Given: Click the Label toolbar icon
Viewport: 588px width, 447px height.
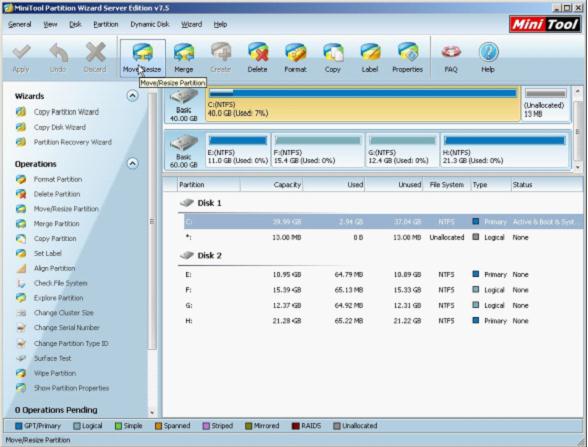Looking at the screenshot, I should click(370, 58).
